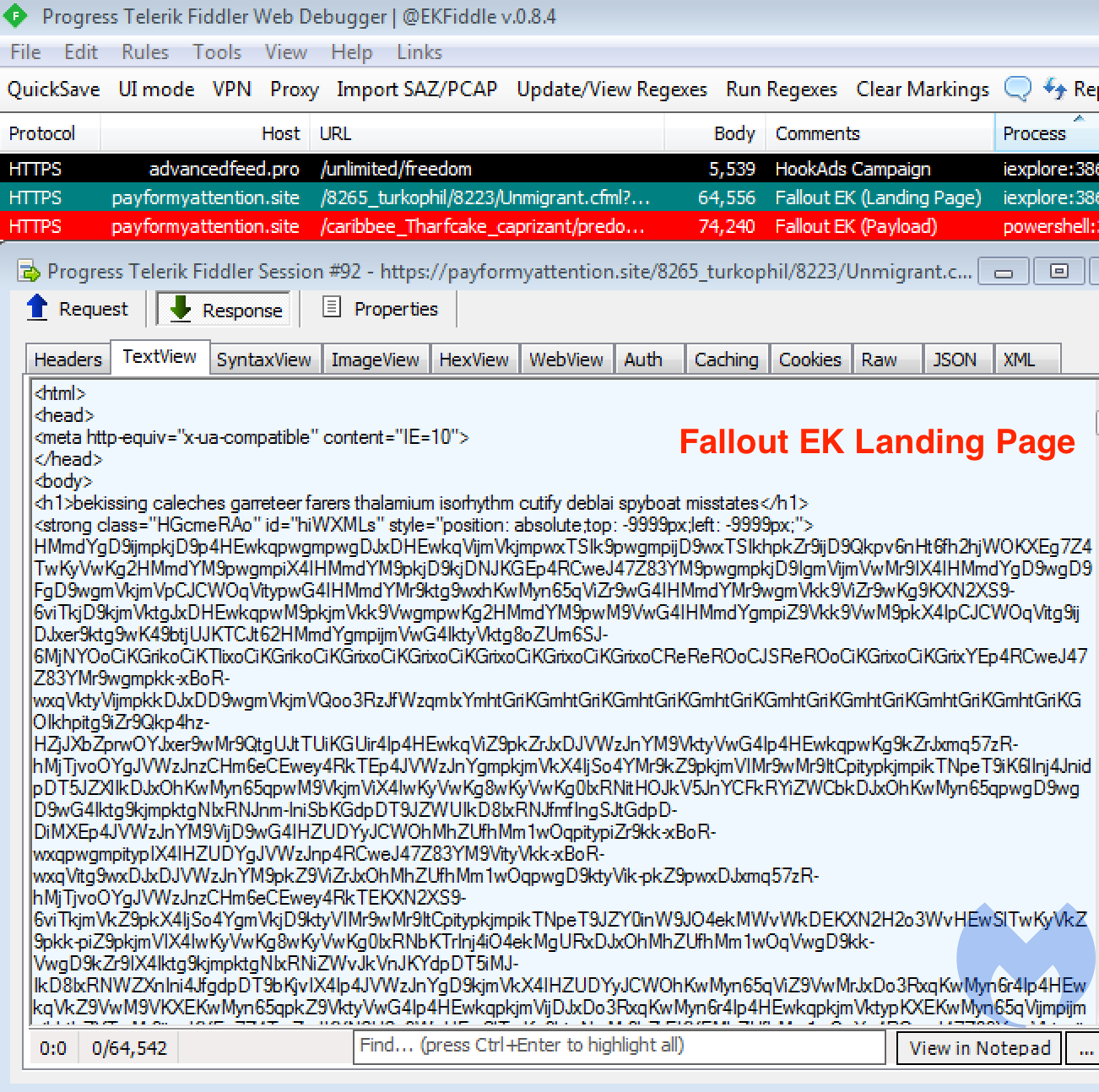Image resolution: width=1099 pixels, height=1092 pixels.
Task: Sort sessions by the Process column
Action: (x=1034, y=133)
